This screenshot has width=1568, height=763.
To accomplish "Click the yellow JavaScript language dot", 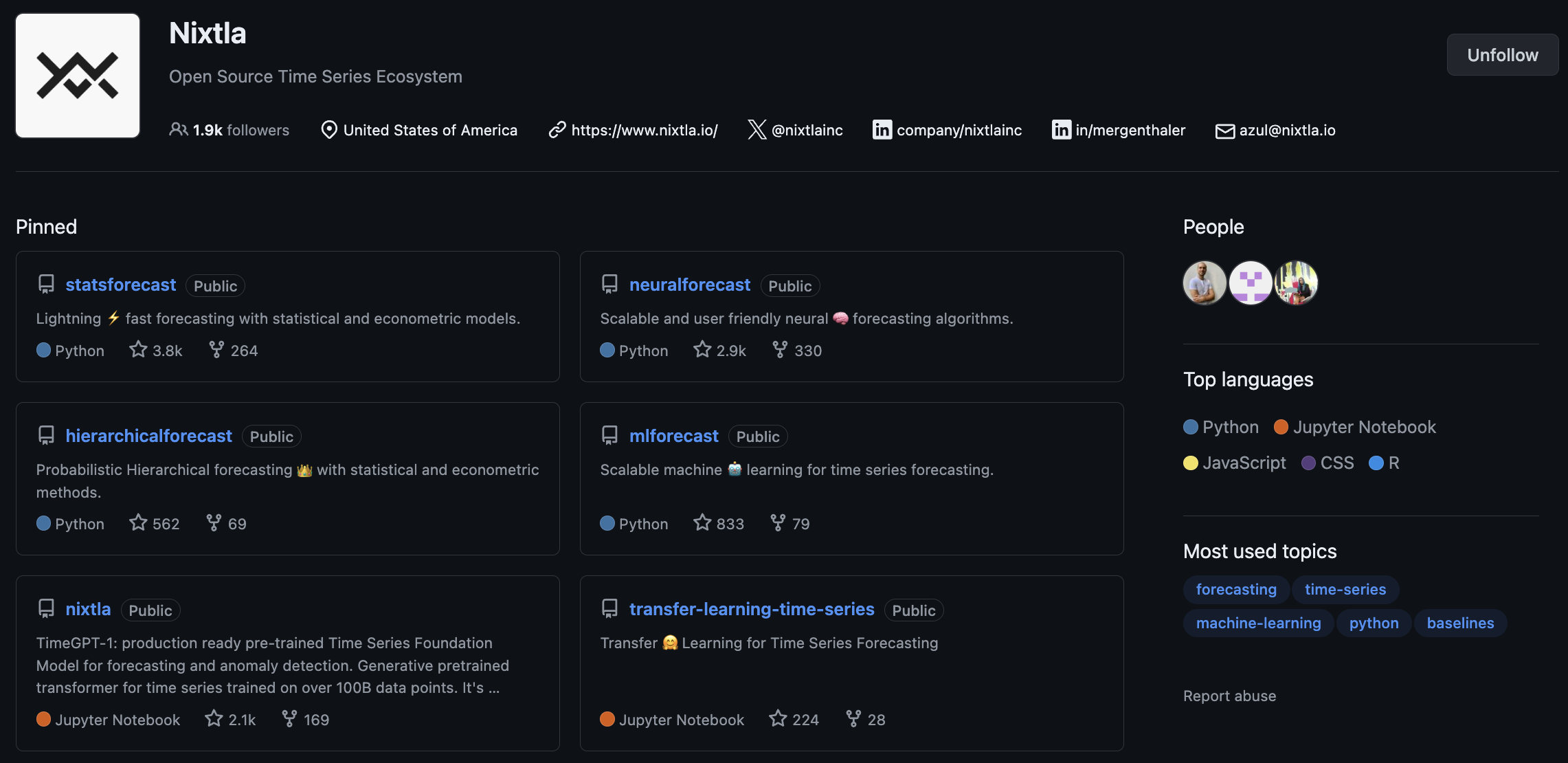I will pyautogui.click(x=1191, y=463).
